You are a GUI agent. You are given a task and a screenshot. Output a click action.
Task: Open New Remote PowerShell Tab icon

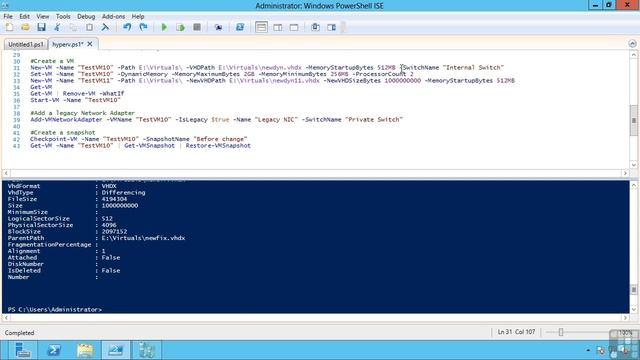tap(218, 27)
